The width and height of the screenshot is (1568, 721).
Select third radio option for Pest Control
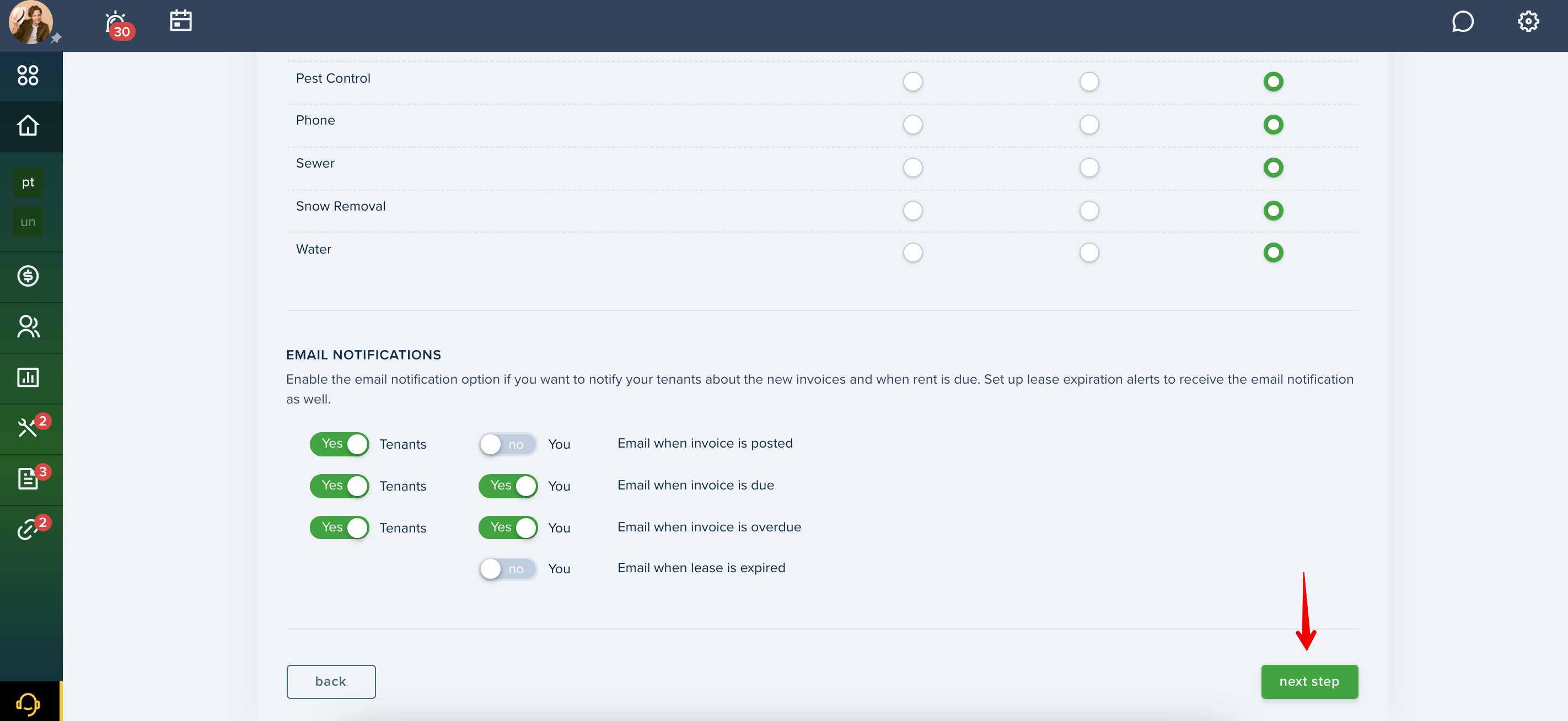pos(1273,82)
